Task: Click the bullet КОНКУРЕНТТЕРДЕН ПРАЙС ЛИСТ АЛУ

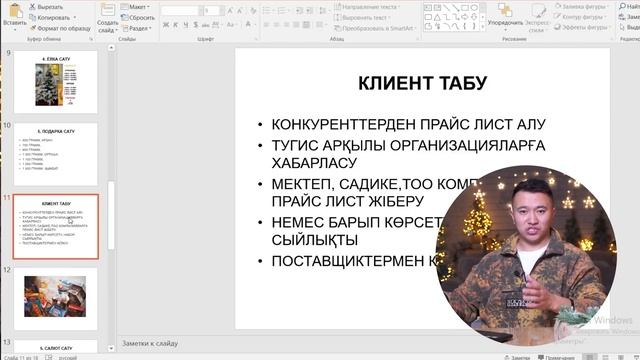Action: pos(409,124)
